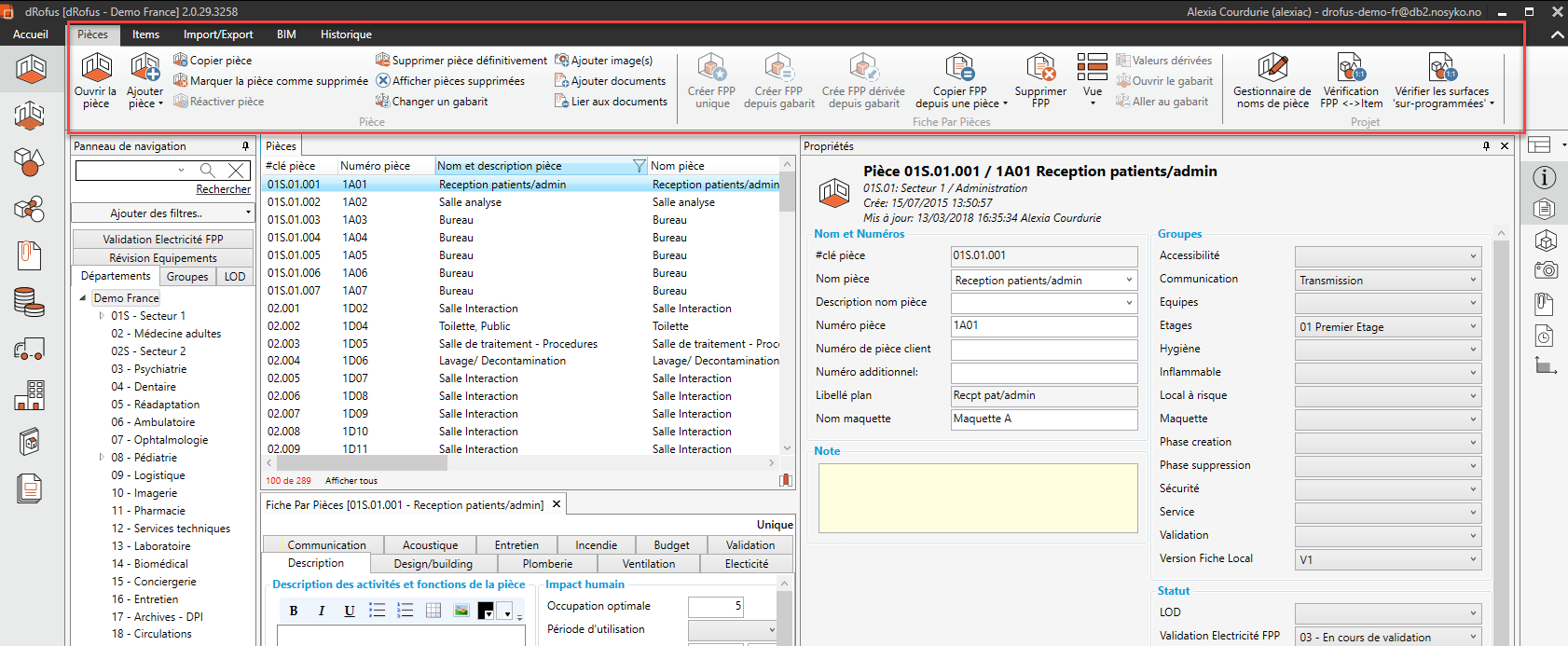This screenshot has width=1568, height=646.
Task: Insert a table in the description editor
Action: pos(433,611)
